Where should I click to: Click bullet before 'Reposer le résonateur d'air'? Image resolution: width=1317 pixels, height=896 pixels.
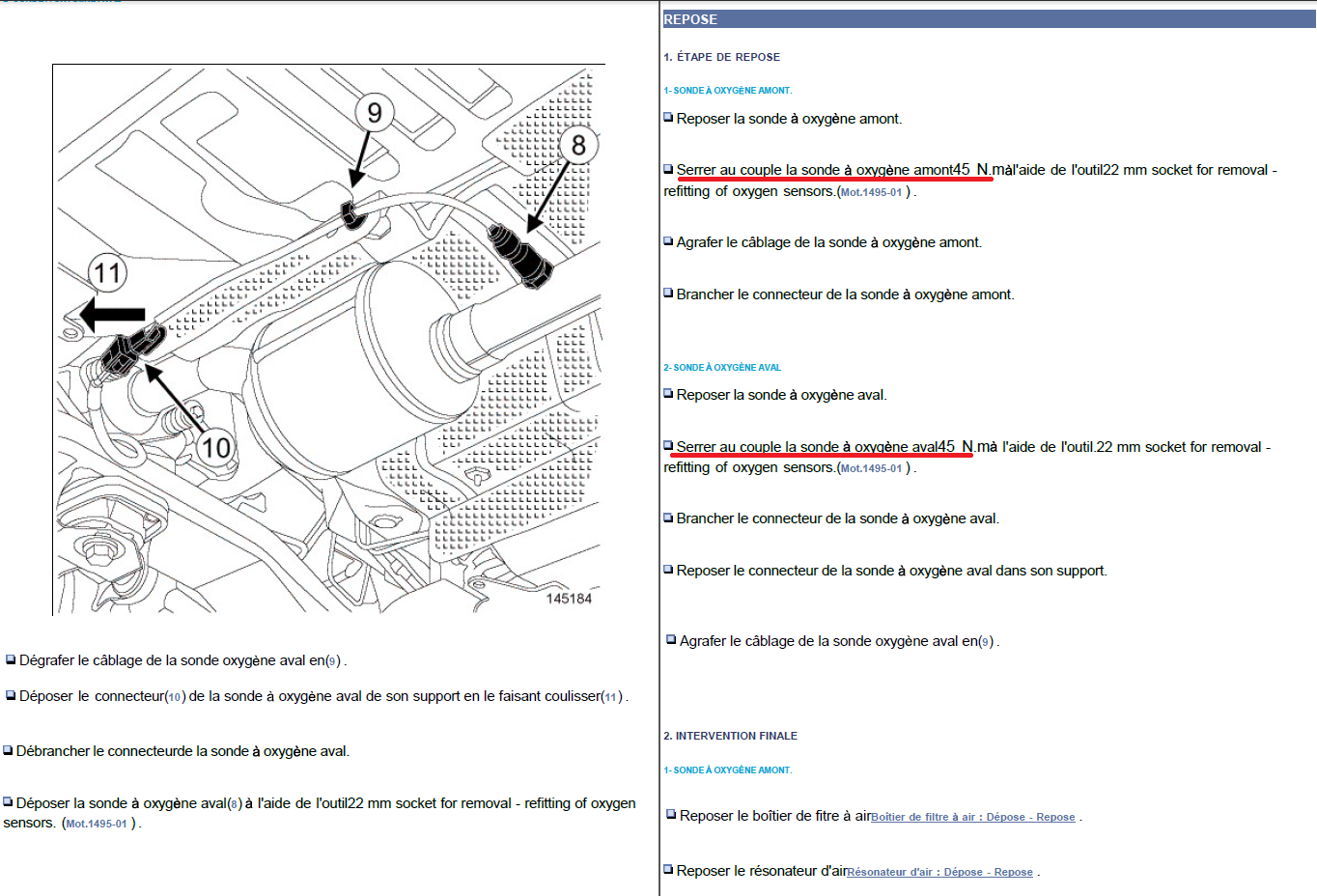click(x=668, y=870)
